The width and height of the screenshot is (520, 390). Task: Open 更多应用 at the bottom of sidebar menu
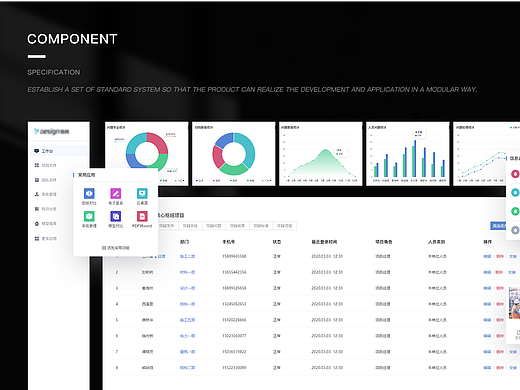pos(46,239)
